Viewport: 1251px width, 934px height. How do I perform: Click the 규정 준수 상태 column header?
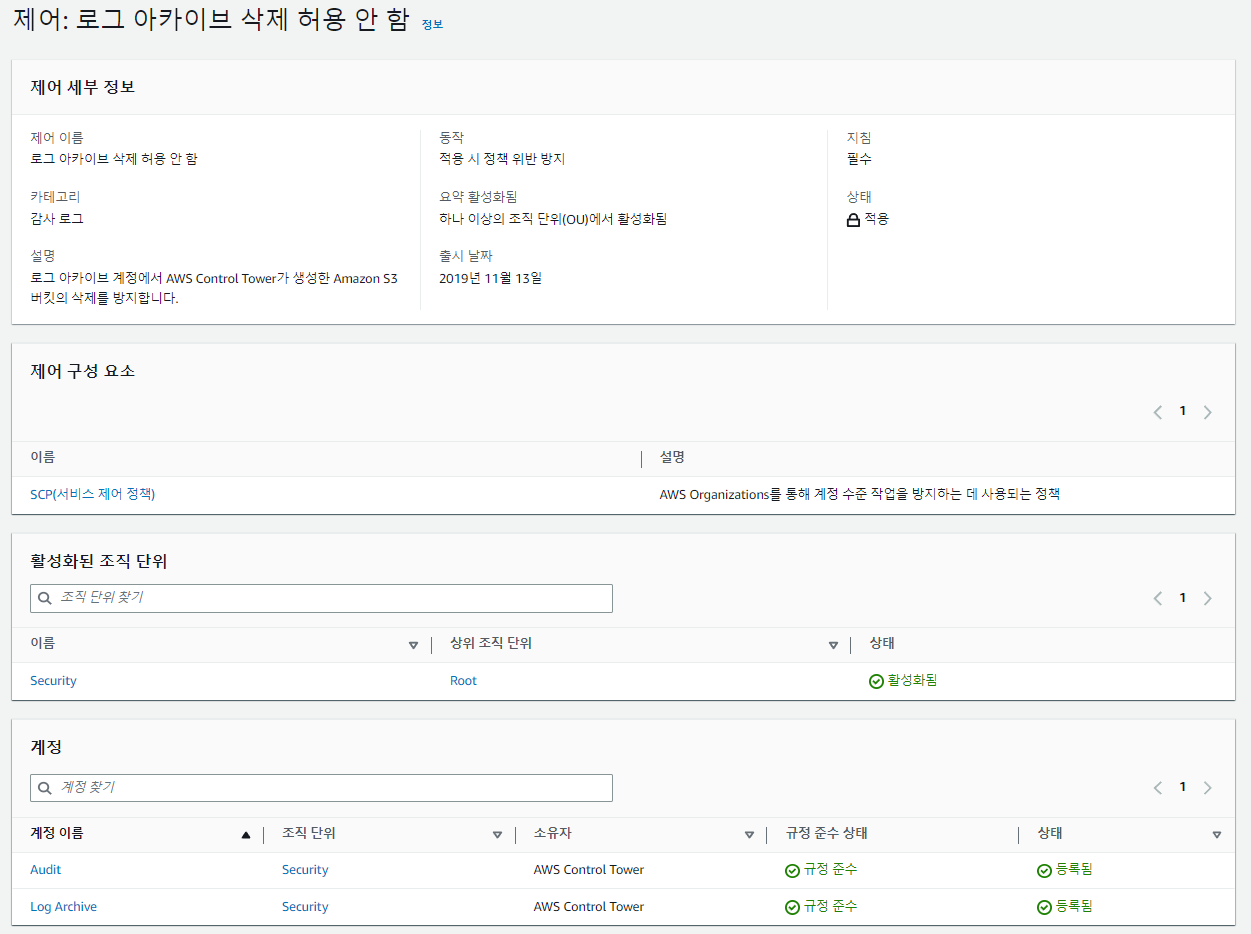click(x=826, y=833)
